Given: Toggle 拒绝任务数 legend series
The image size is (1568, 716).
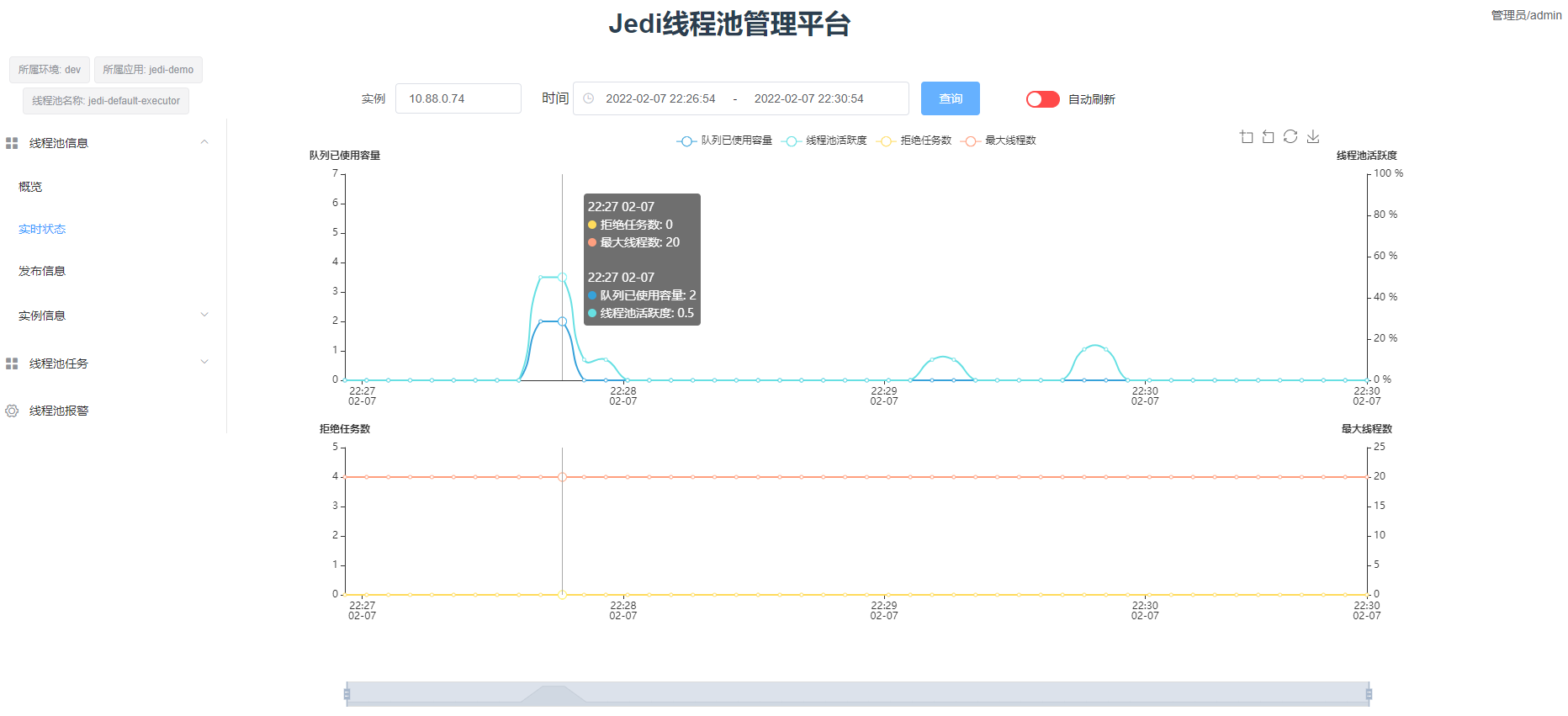Looking at the screenshot, I should coord(914,141).
